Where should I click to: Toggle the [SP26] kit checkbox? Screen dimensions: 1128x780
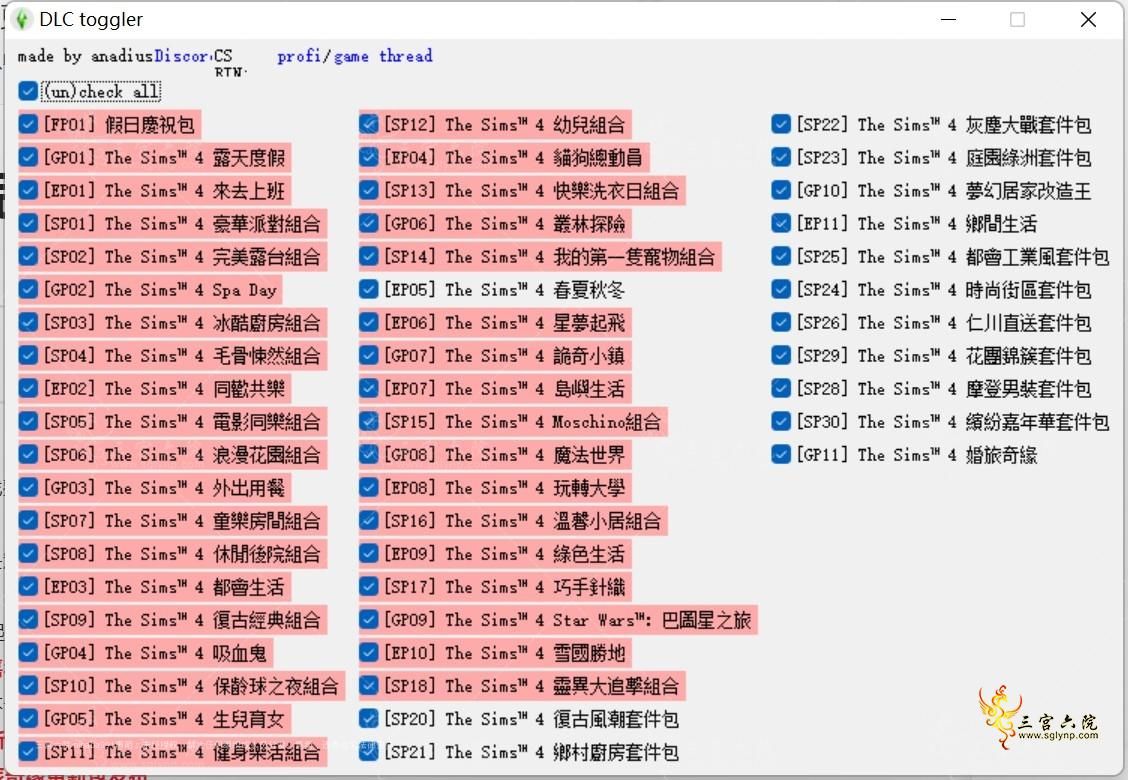pos(781,323)
